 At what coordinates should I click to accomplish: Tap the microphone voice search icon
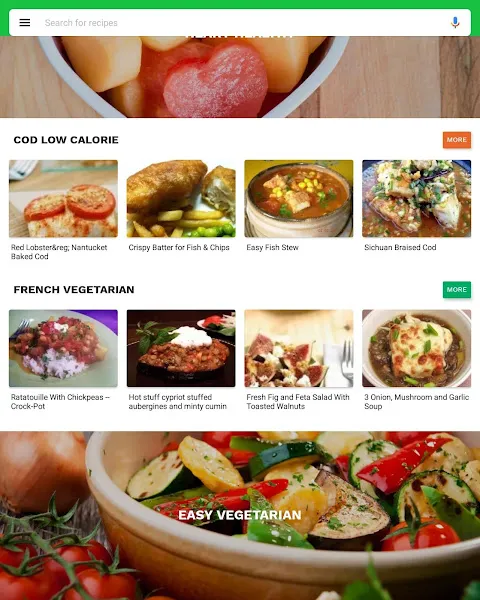pyautogui.click(x=455, y=23)
